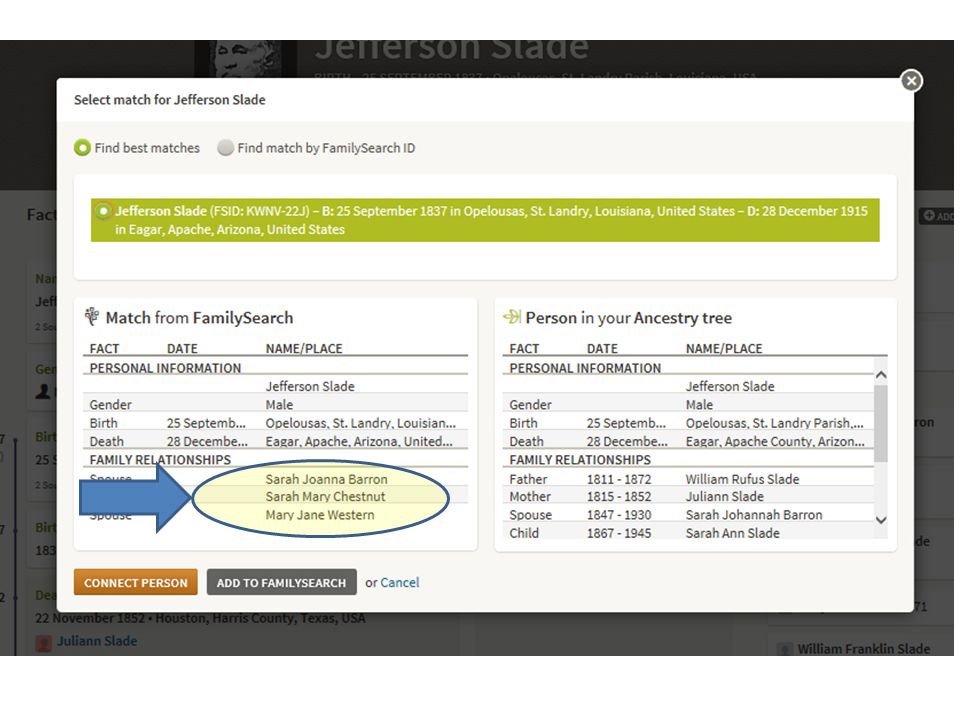
Task: Click the FamilySearch tree icon
Action: click(92, 317)
